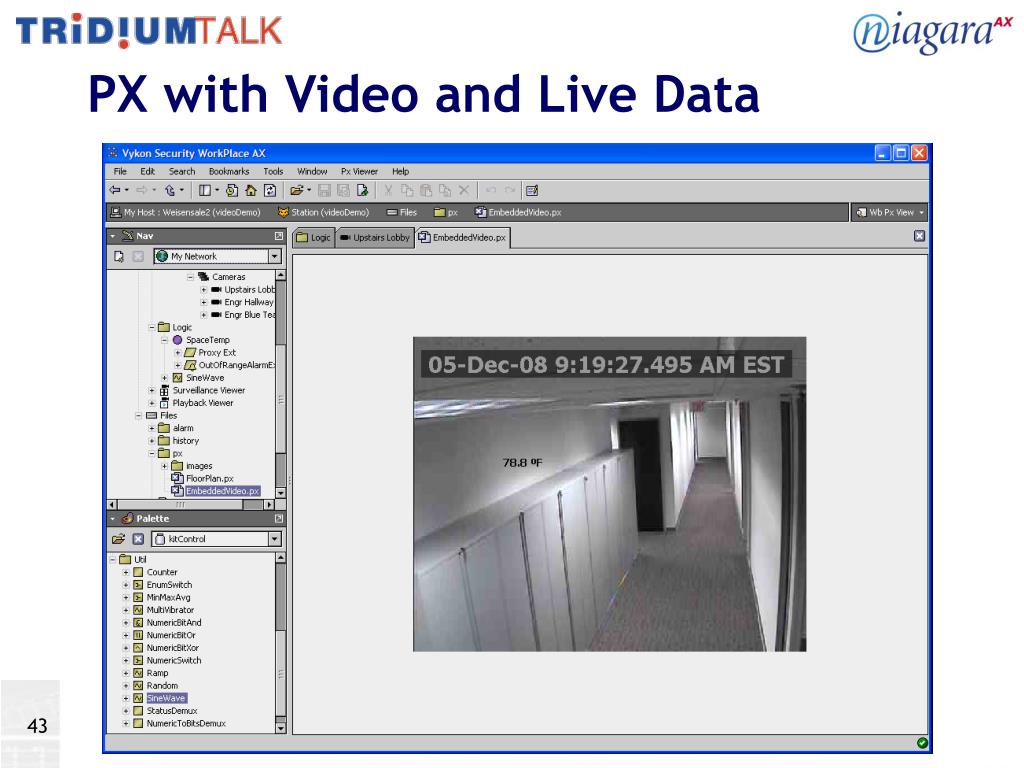Open the File menu
This screenshot has width=1024, height=768.
coord(120,171)
